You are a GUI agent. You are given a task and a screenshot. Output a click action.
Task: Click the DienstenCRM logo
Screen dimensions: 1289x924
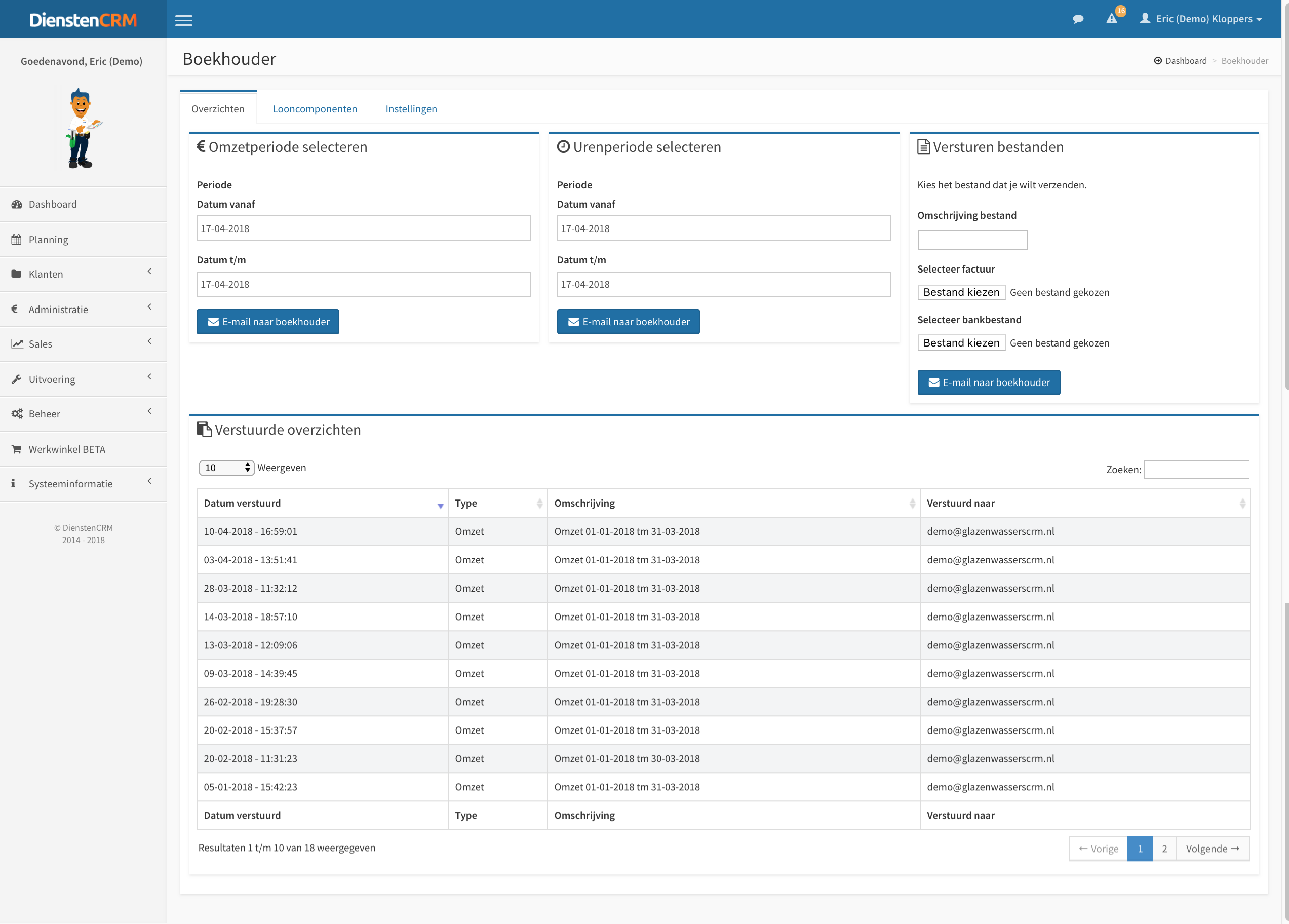[83, 20]
